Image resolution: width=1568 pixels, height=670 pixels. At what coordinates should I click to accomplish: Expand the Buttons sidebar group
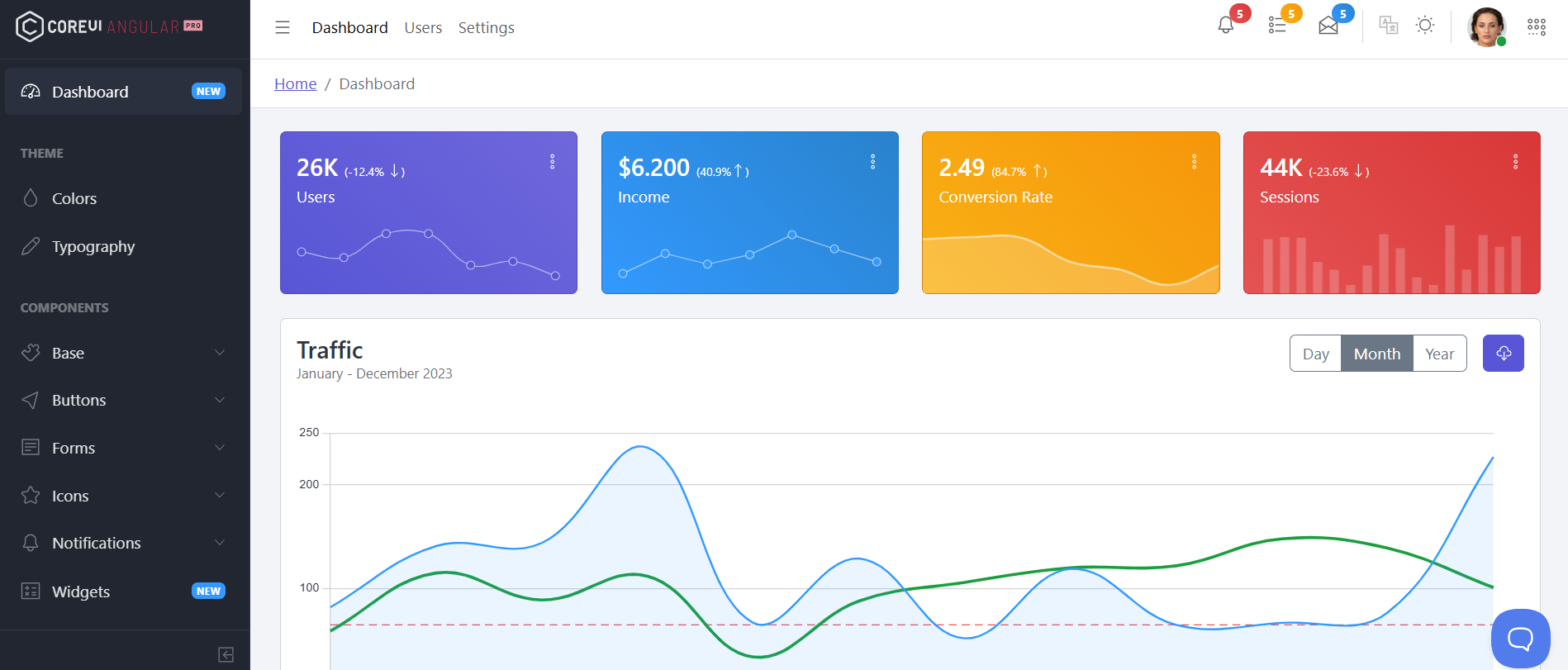pyautogui.click(x=123, y=400)
